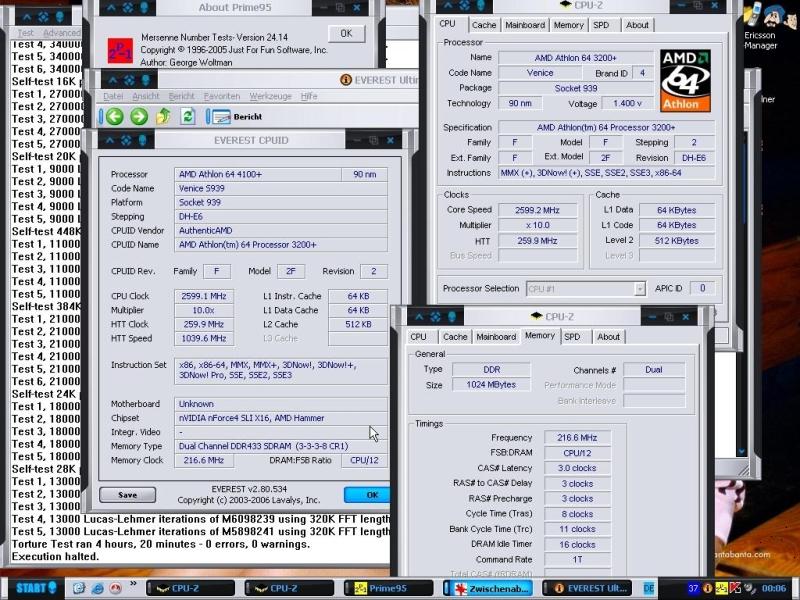Activate first CPU-Z taskbar button

click(190, 588)
